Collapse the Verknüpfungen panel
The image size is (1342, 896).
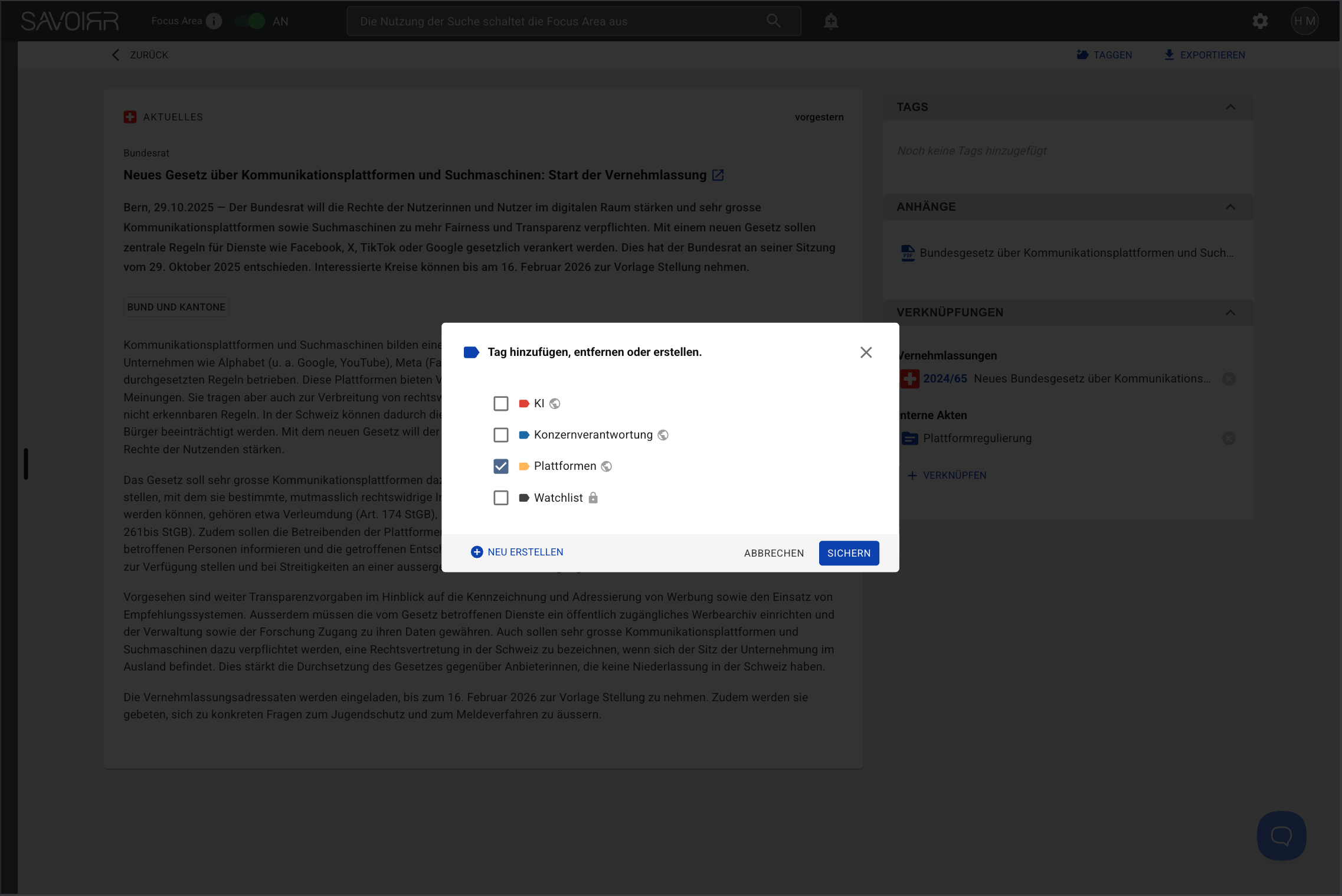click(1230, 313)
